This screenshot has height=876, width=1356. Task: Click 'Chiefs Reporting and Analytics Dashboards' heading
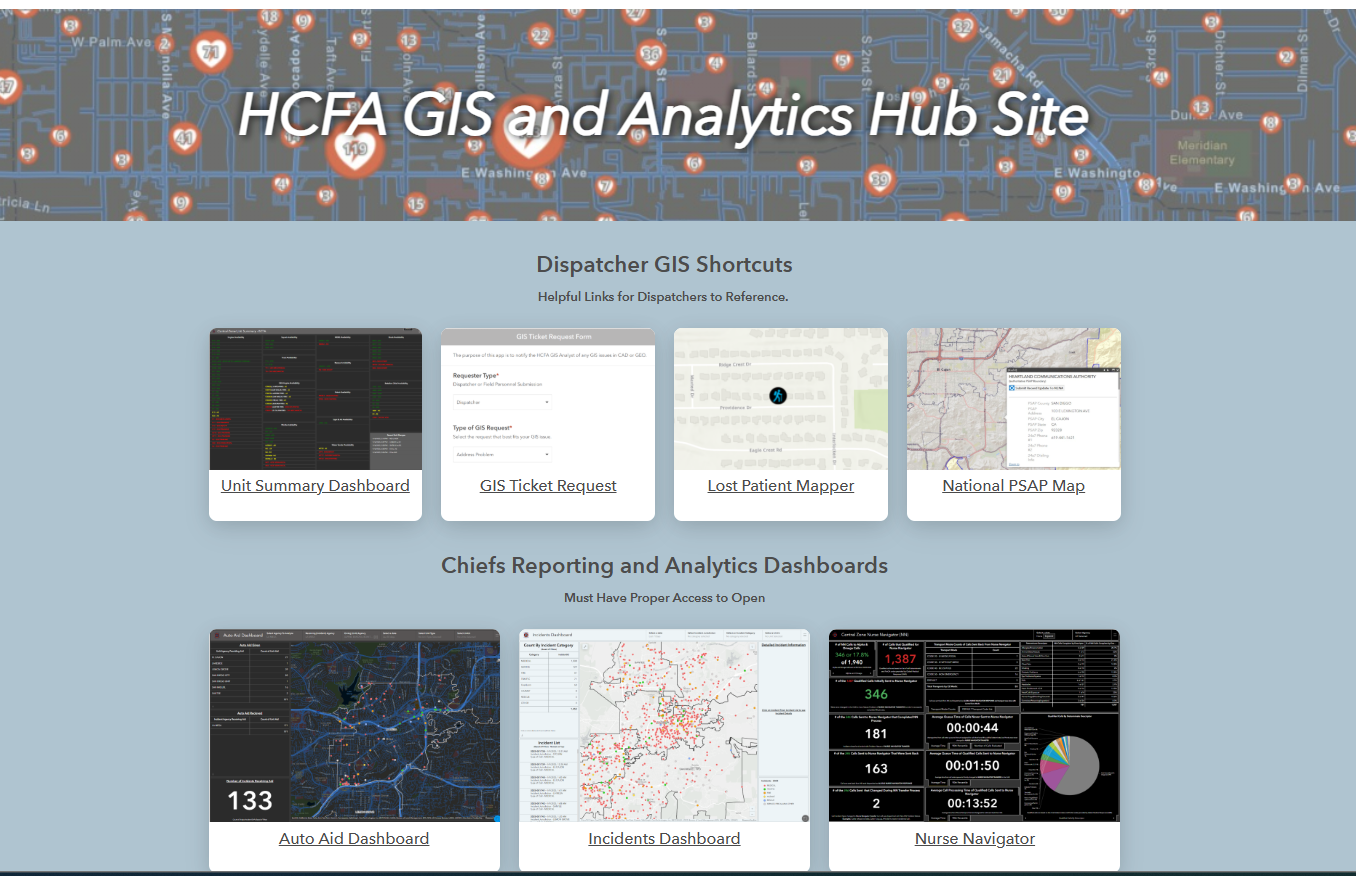pyautogui.click(x=664, y=566)
